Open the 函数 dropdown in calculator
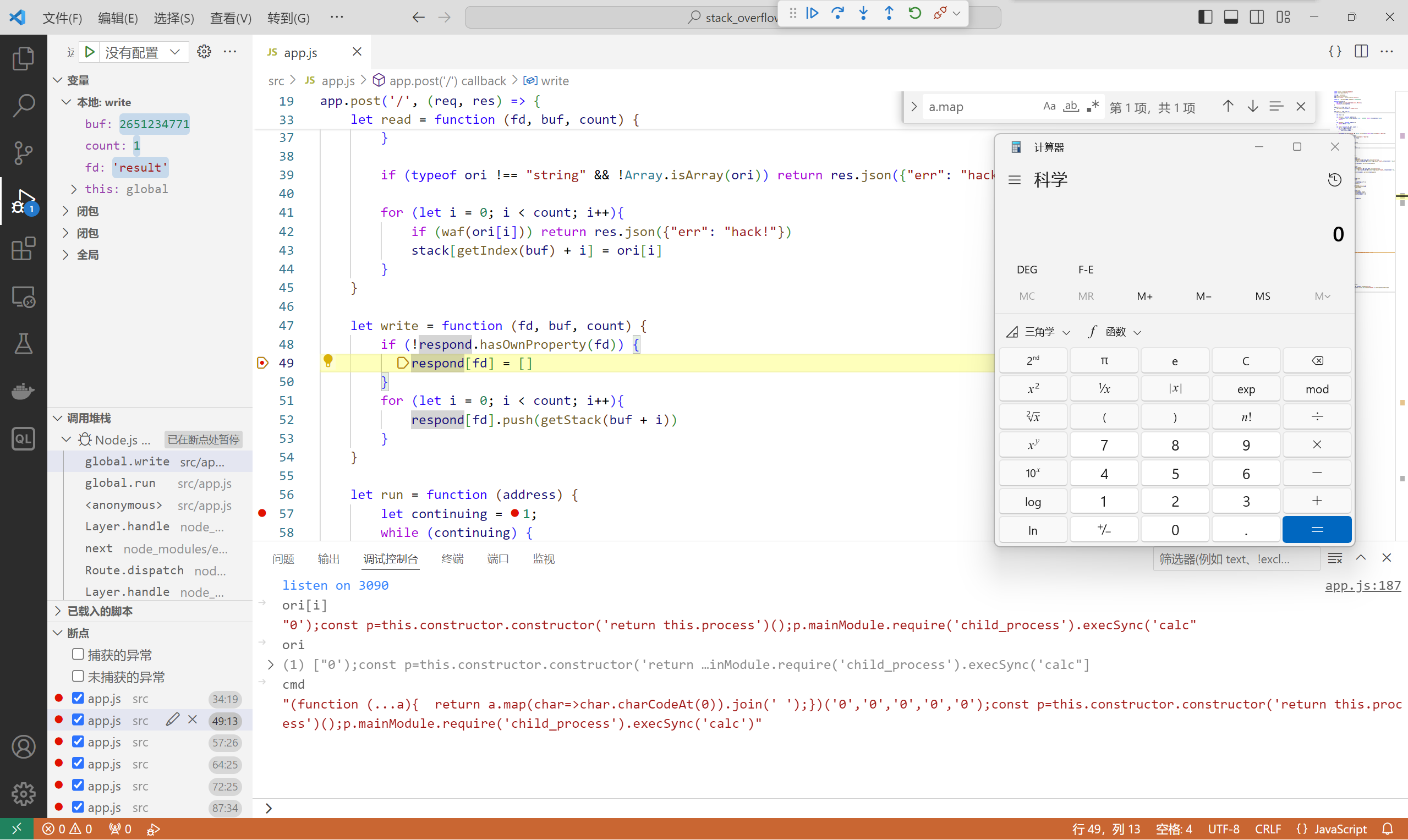The height and width of the screenshot is (840, 1408). tap(1114, 332)
